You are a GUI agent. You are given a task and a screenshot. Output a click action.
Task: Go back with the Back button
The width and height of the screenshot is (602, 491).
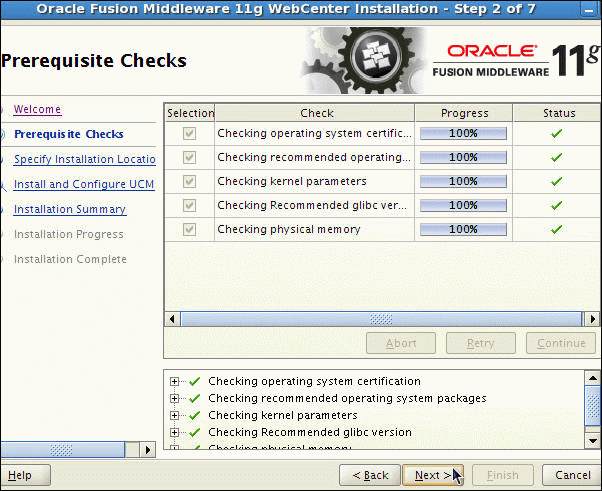[370, 475]
